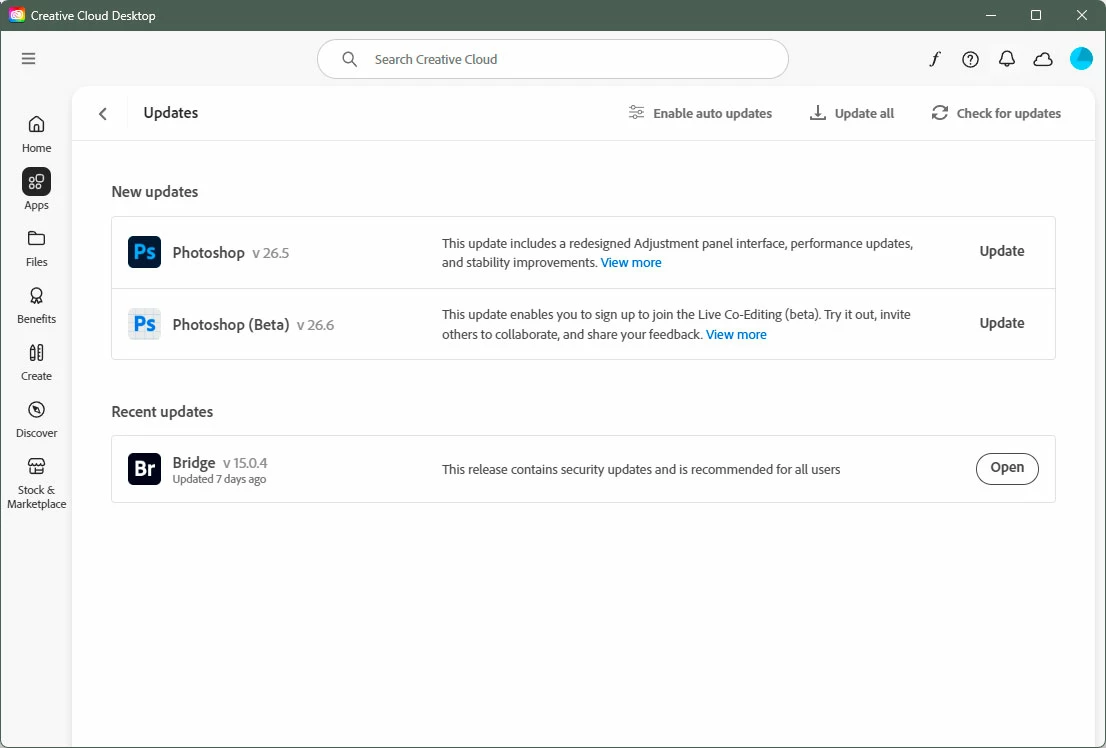
Task: Update Photoshop v 26.5
Action: (1002, 251)
